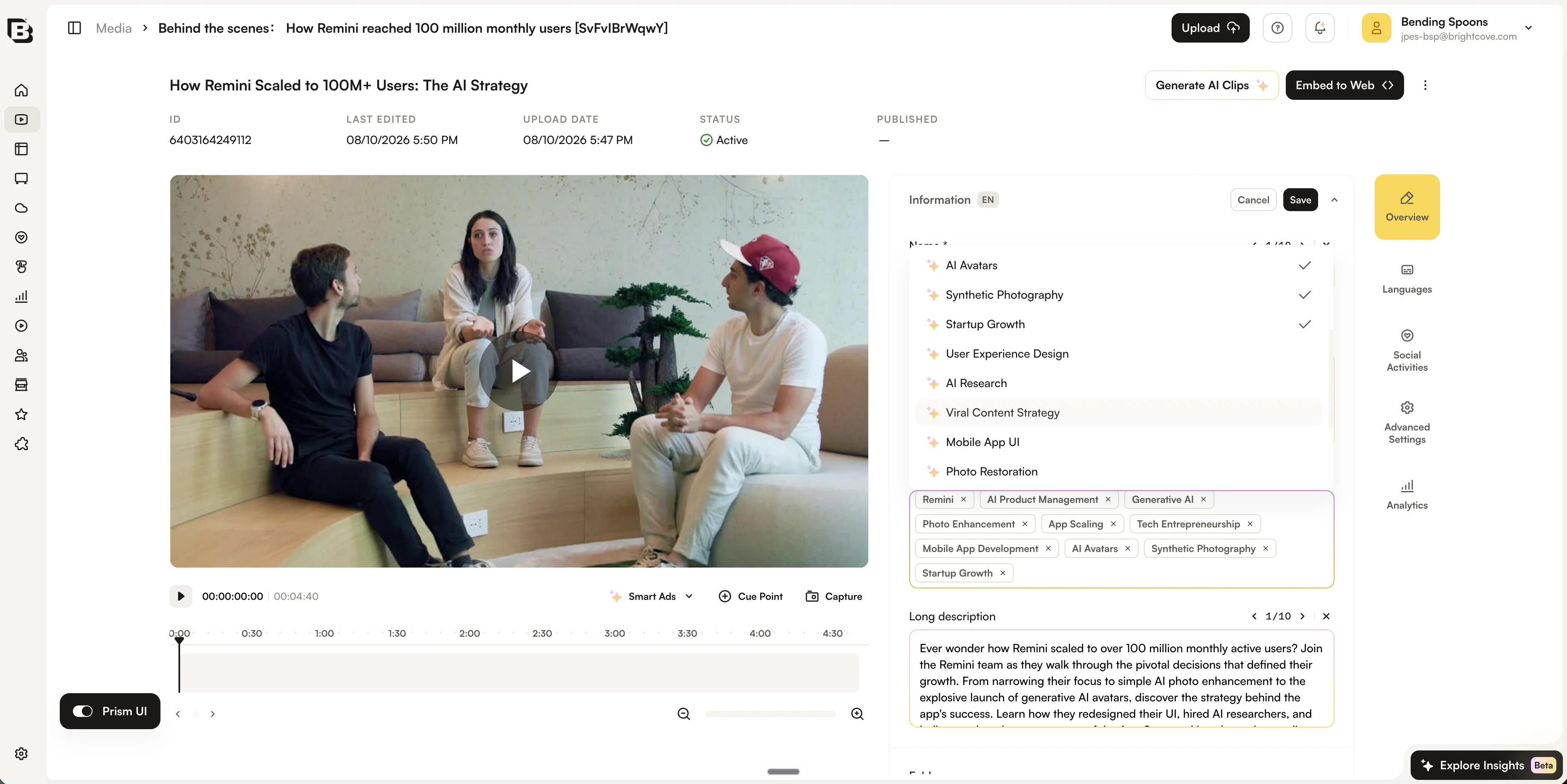Open the Home icon in the sidebar
1567x784 pixels.
coord(21,90)
